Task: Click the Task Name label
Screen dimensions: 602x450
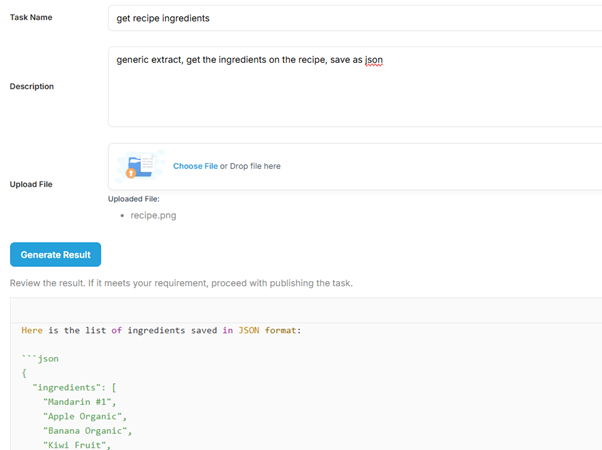Action: [31, 17]
